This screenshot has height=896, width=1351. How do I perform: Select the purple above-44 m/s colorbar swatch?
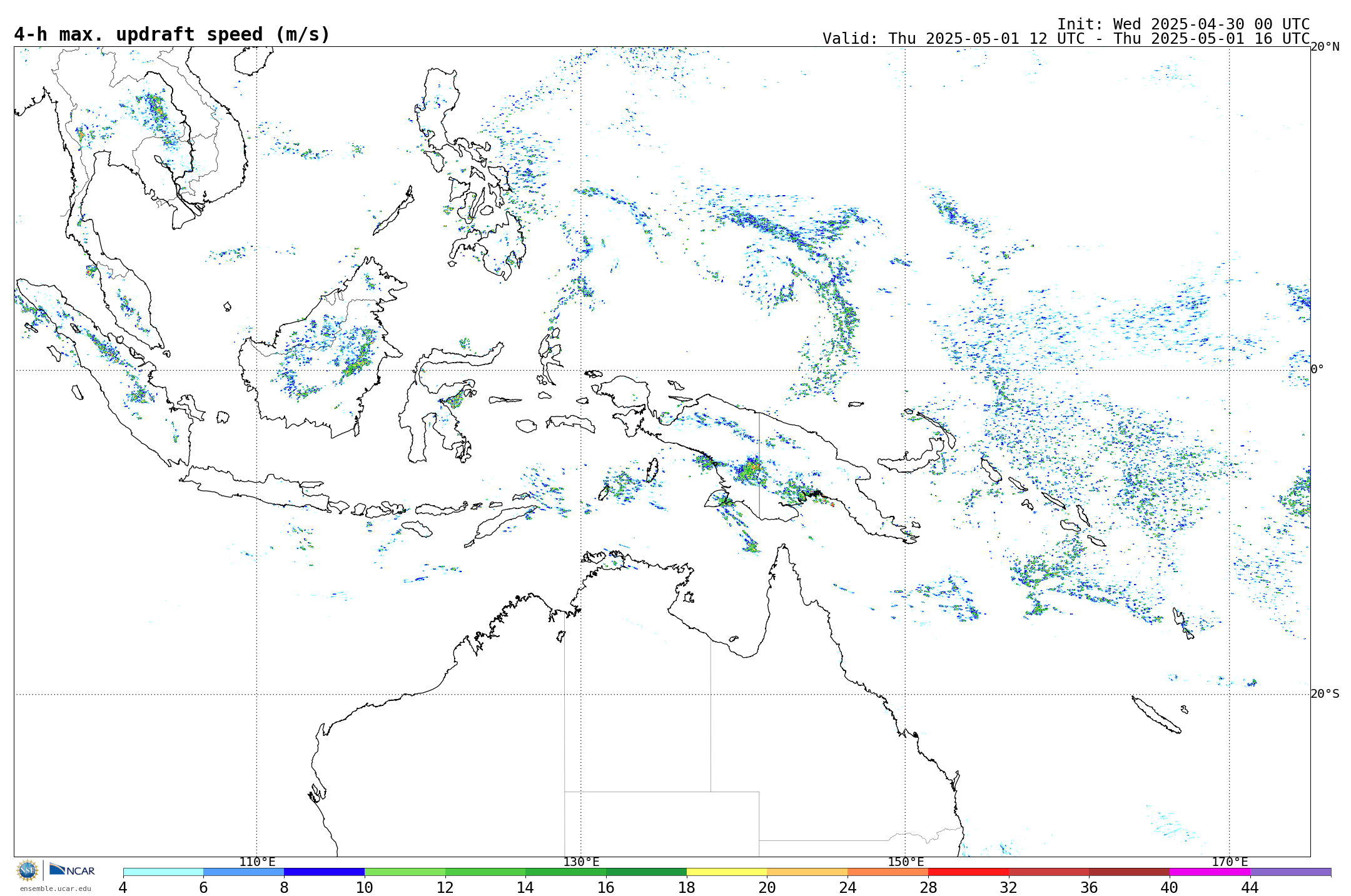coord(1290,872)
